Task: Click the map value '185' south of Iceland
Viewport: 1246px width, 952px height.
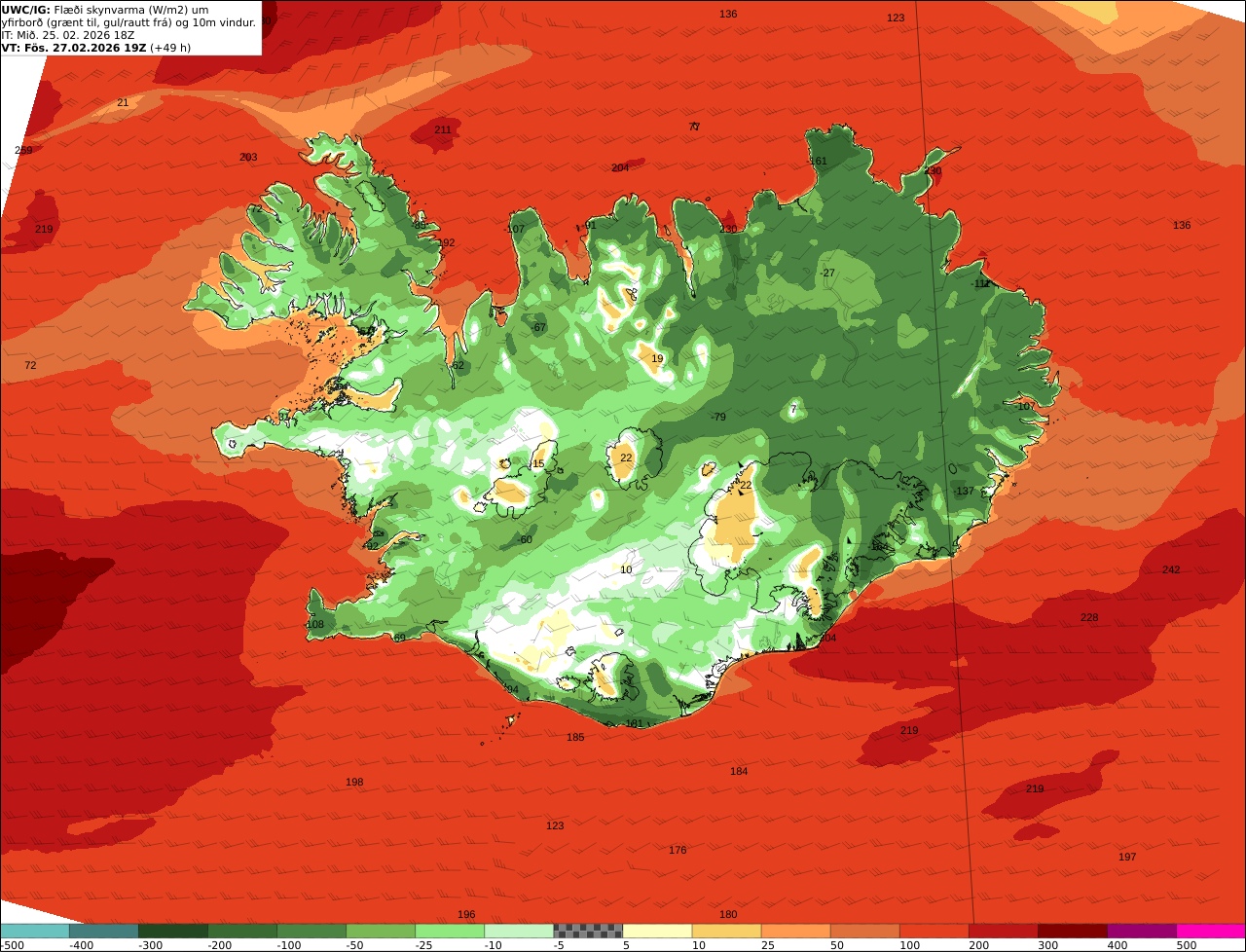Action: tap(575, 737)
